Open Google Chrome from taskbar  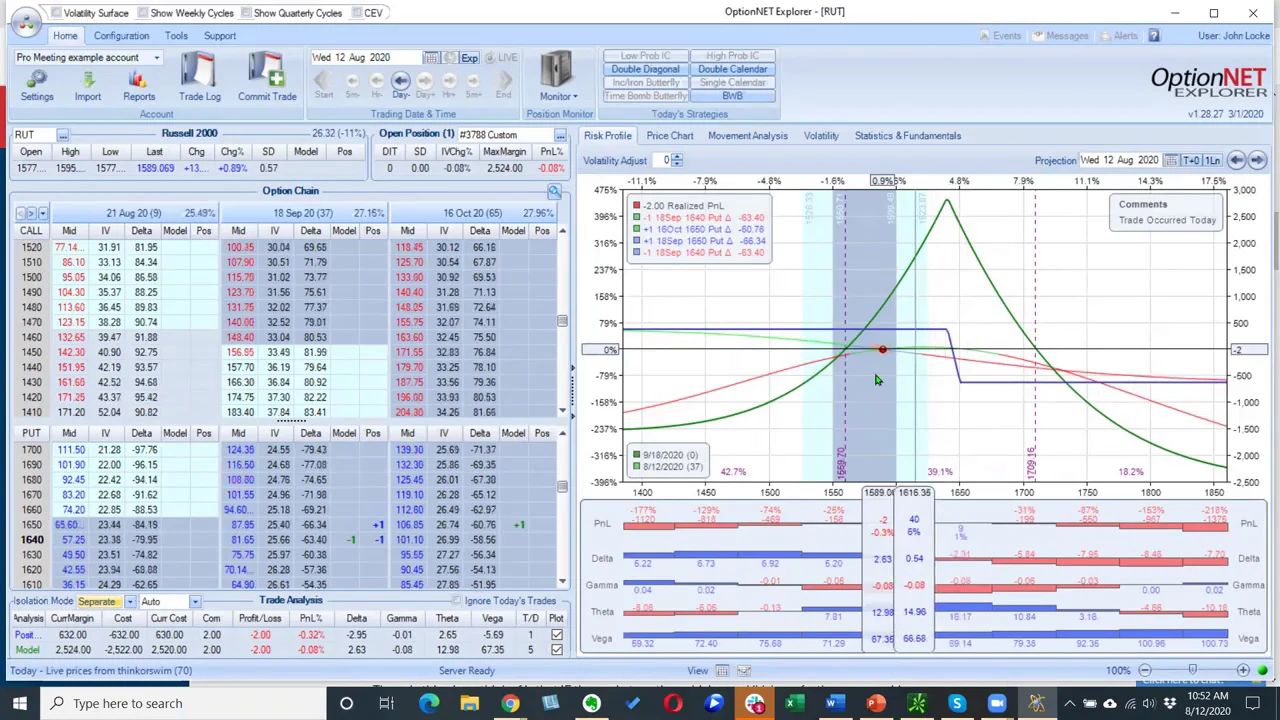coord(510,703)
